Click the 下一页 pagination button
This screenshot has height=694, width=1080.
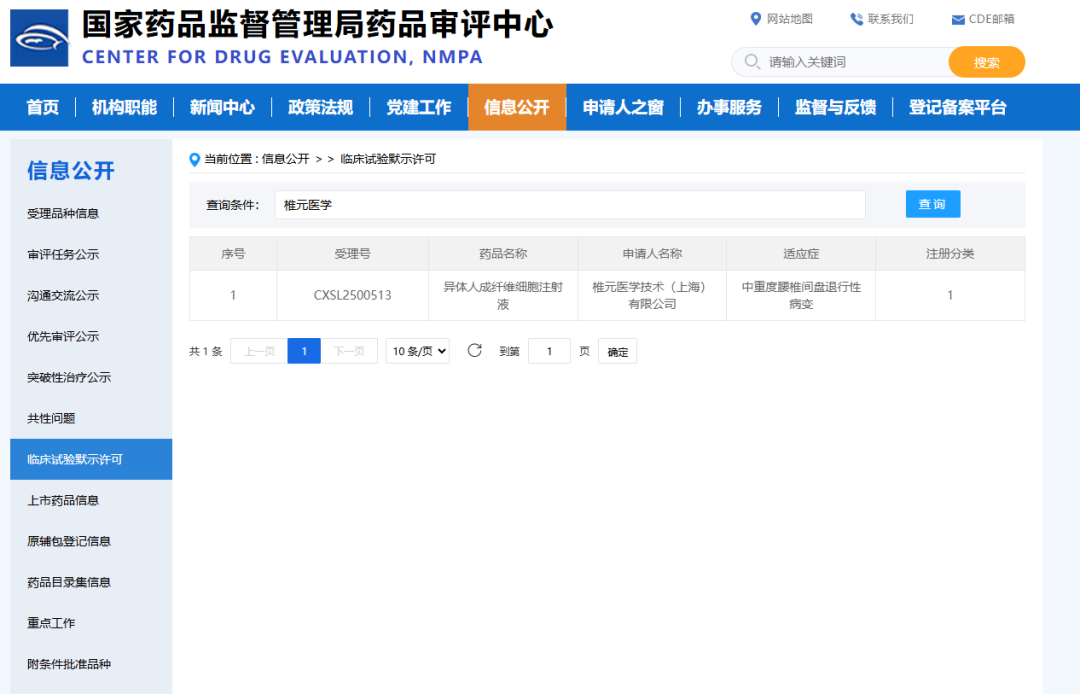pyautogui.click(x=349, y=351)
